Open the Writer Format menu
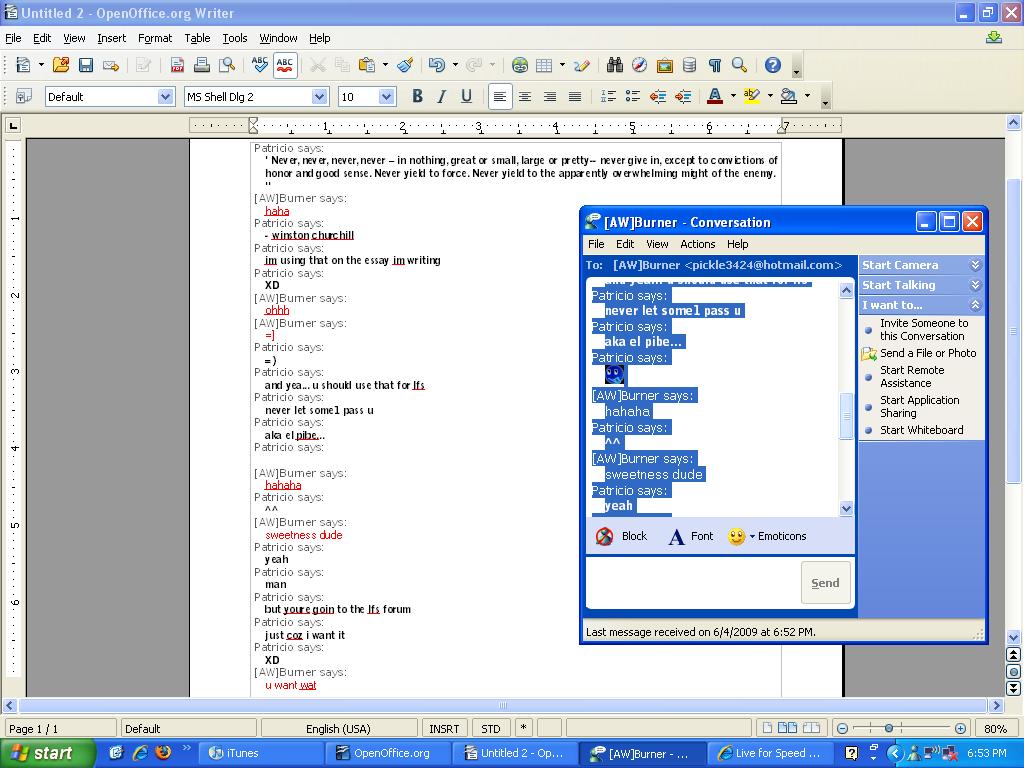This screenshot has height=768, width=1024. [155, 39]
